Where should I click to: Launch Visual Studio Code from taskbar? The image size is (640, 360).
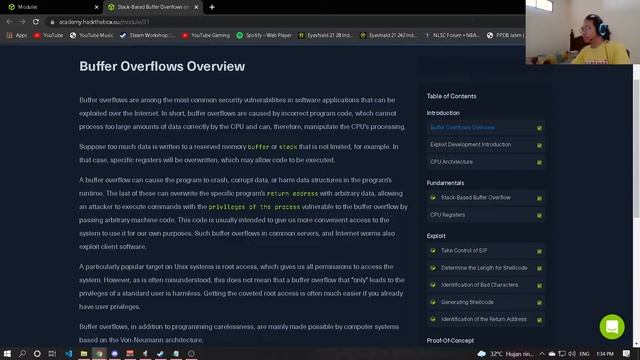69,353
